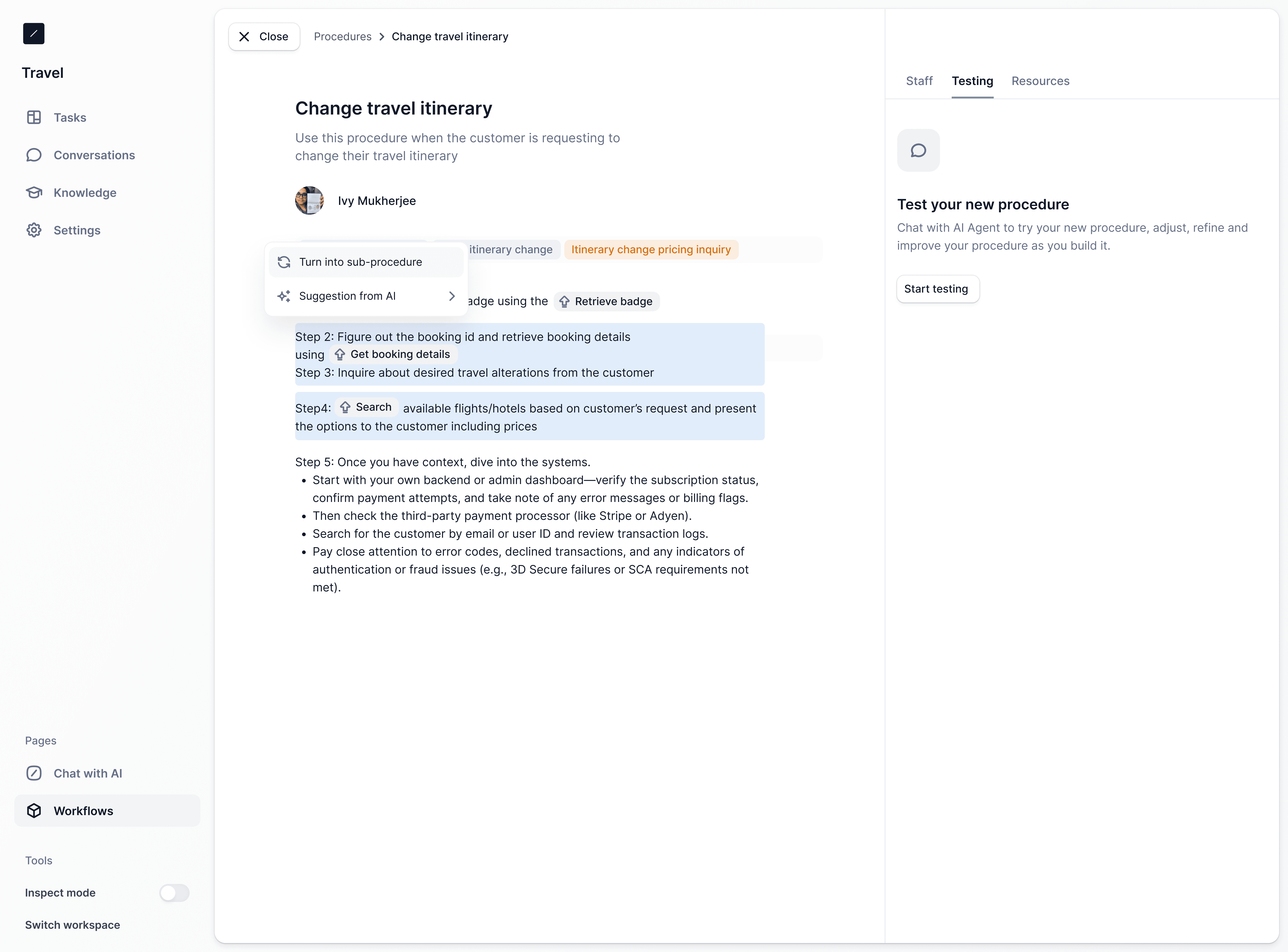Open the Settings gear icon

click(34, 230)
